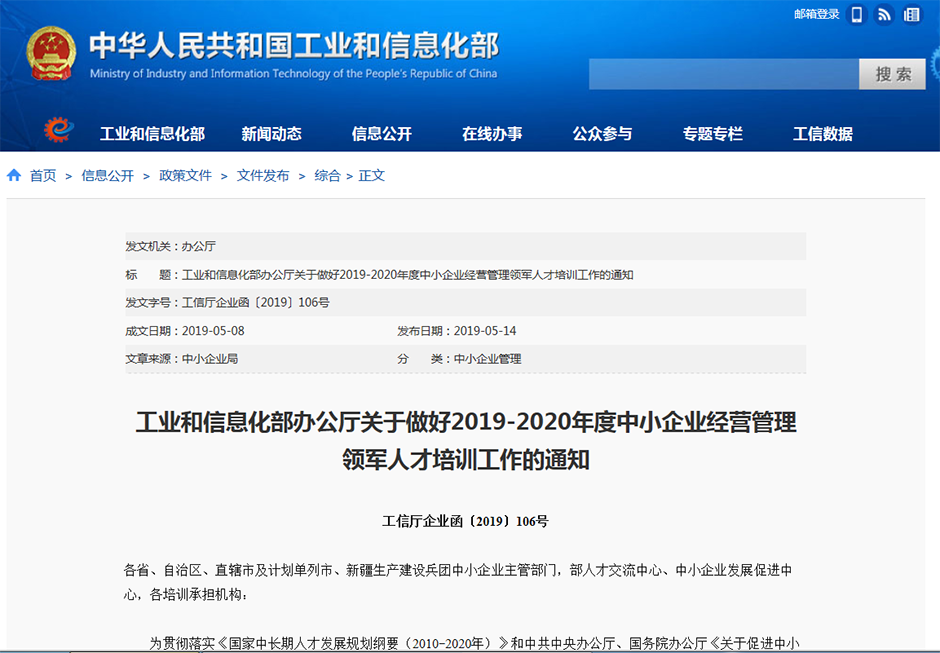Image resolution: width=940 pixels, height=653 pixels.
Task: Click the blue home icon in breadcrumb
Action: 14,175
